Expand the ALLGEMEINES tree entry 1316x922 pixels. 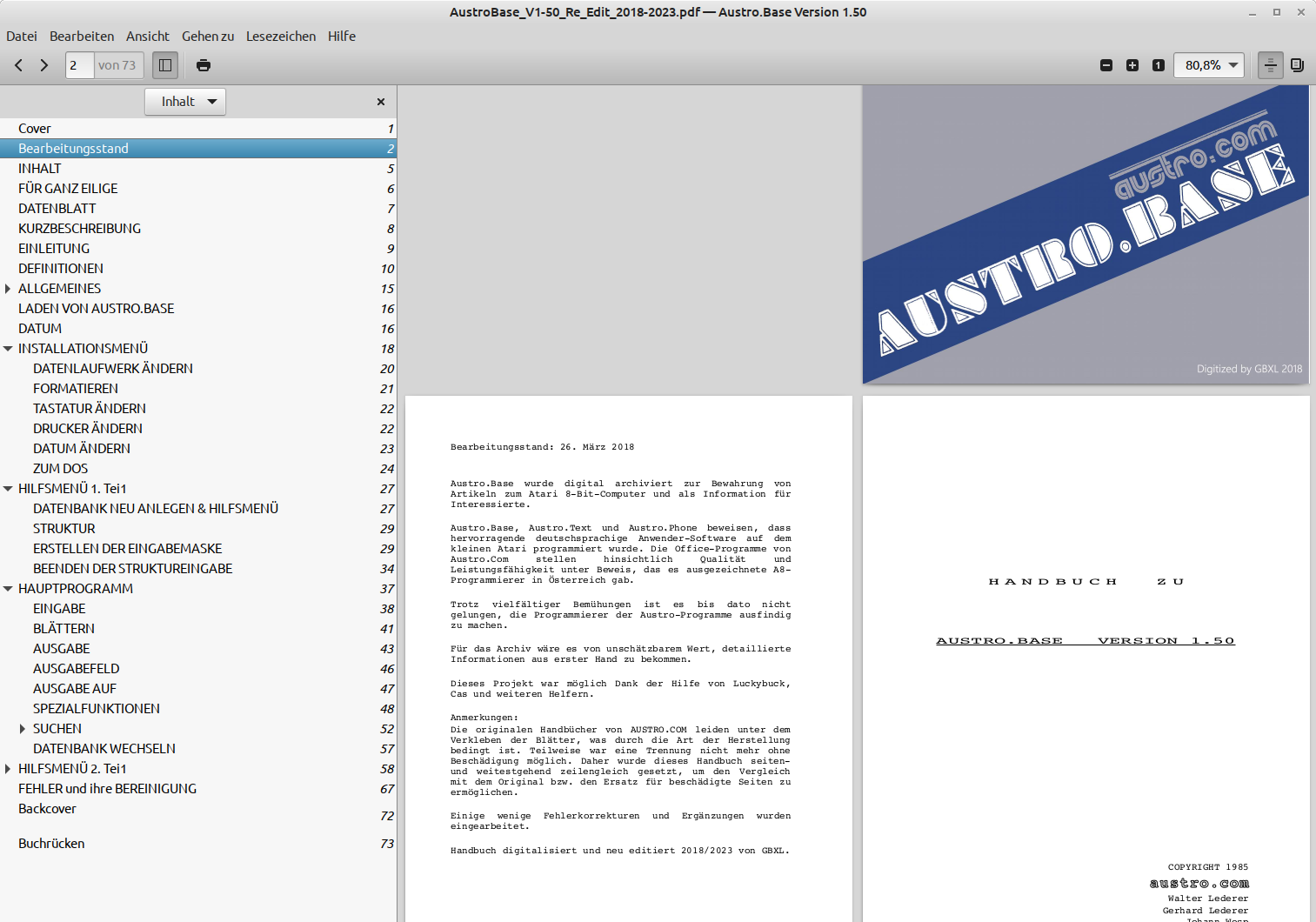(x=9, y=289)
